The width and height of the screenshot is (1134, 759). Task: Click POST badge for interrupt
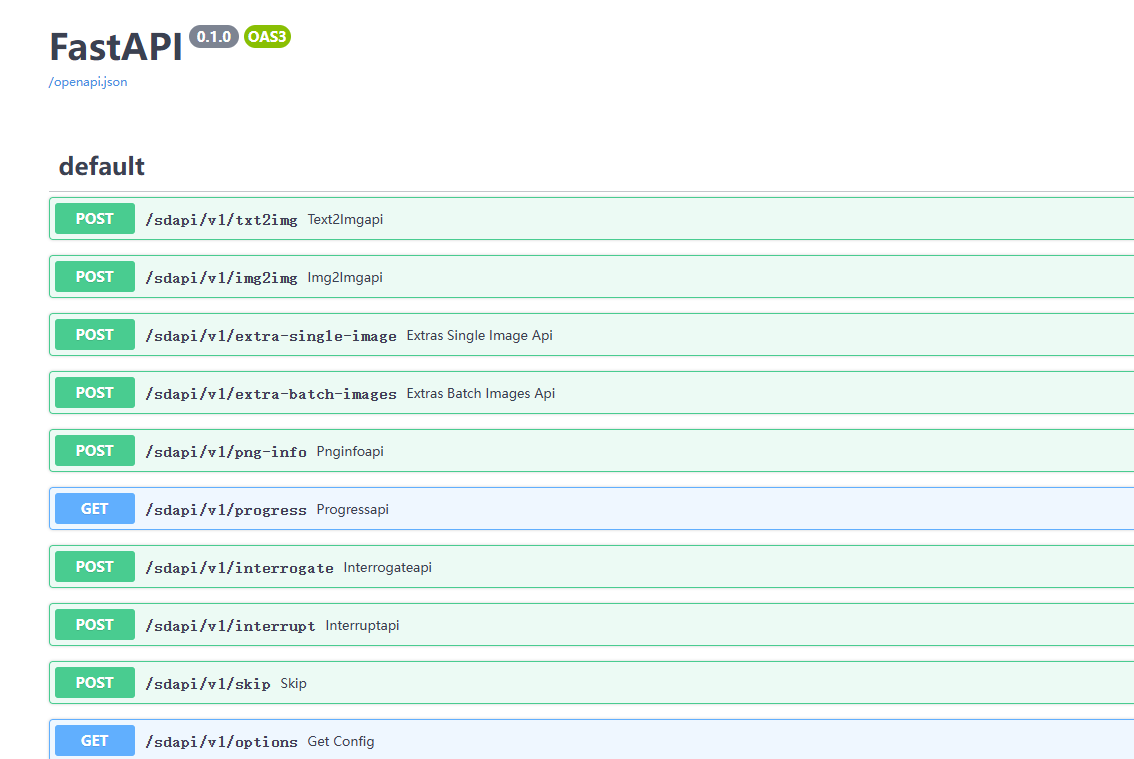click(x=95, y=624)
